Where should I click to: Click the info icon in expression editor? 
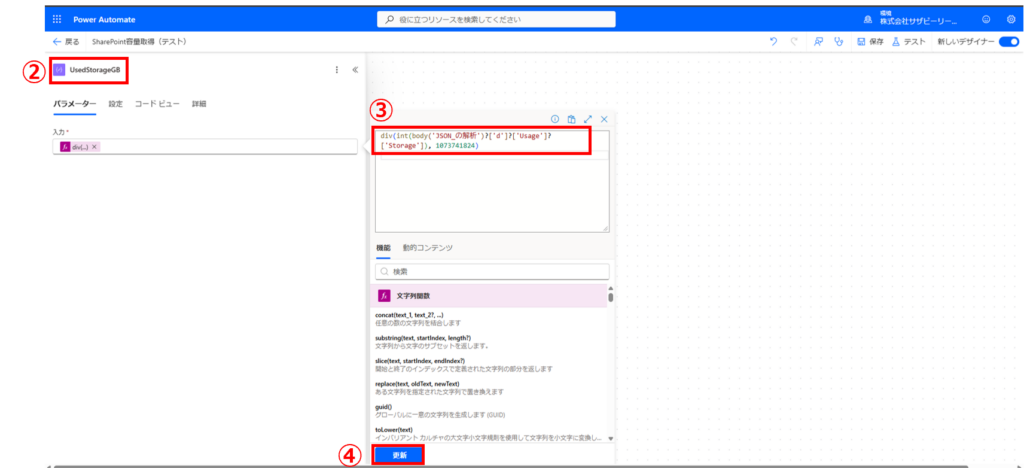(x=554, y=118)
